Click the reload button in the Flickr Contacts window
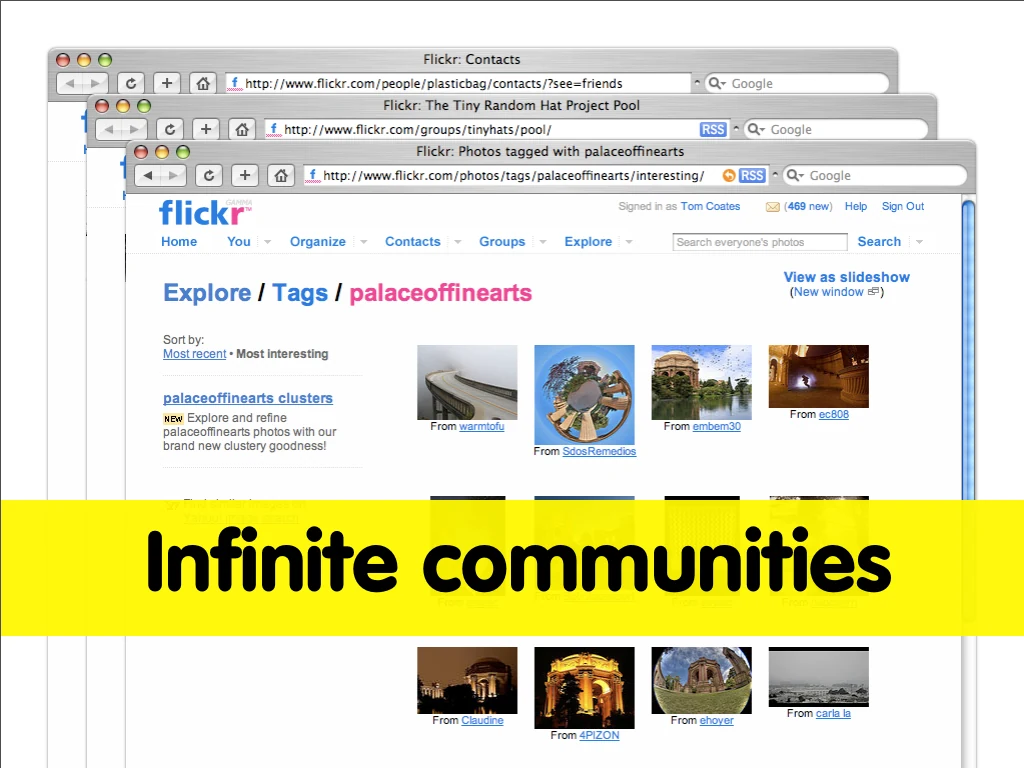The width and height of the screenshot is (1024, 768). pyautogui.click(x=131, y=83)
